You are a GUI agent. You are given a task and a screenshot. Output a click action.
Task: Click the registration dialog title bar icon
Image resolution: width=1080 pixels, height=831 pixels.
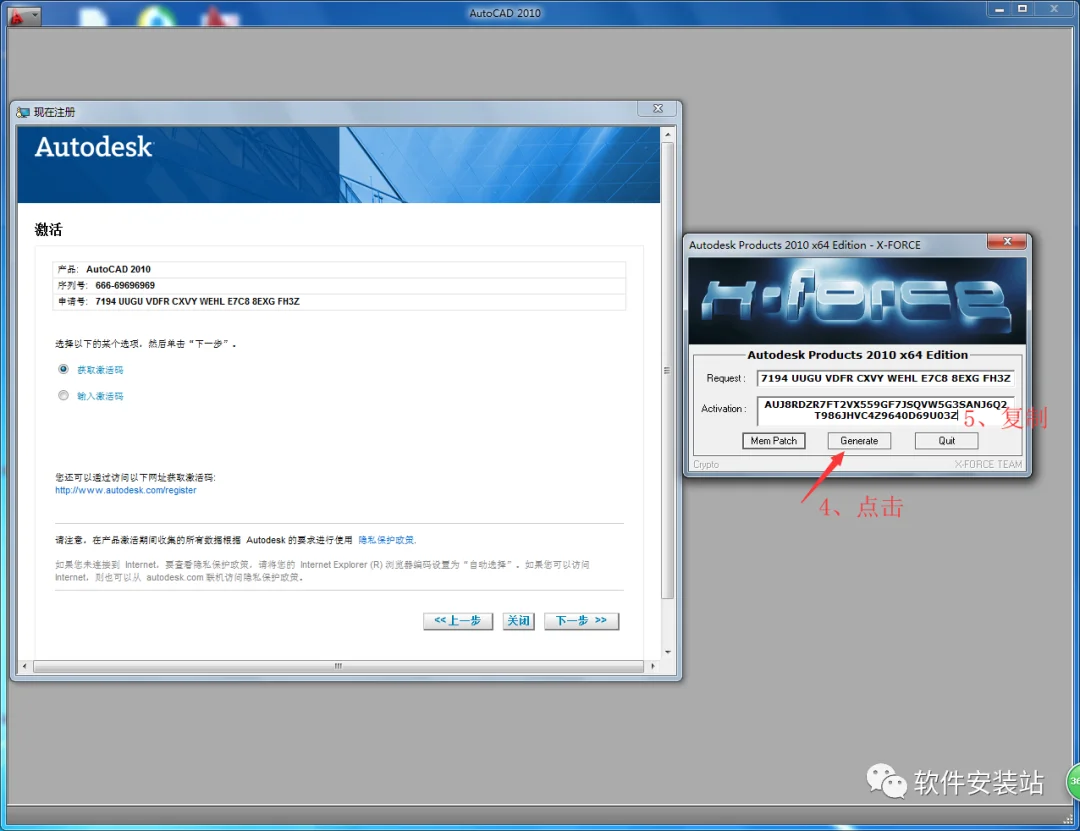23,112
